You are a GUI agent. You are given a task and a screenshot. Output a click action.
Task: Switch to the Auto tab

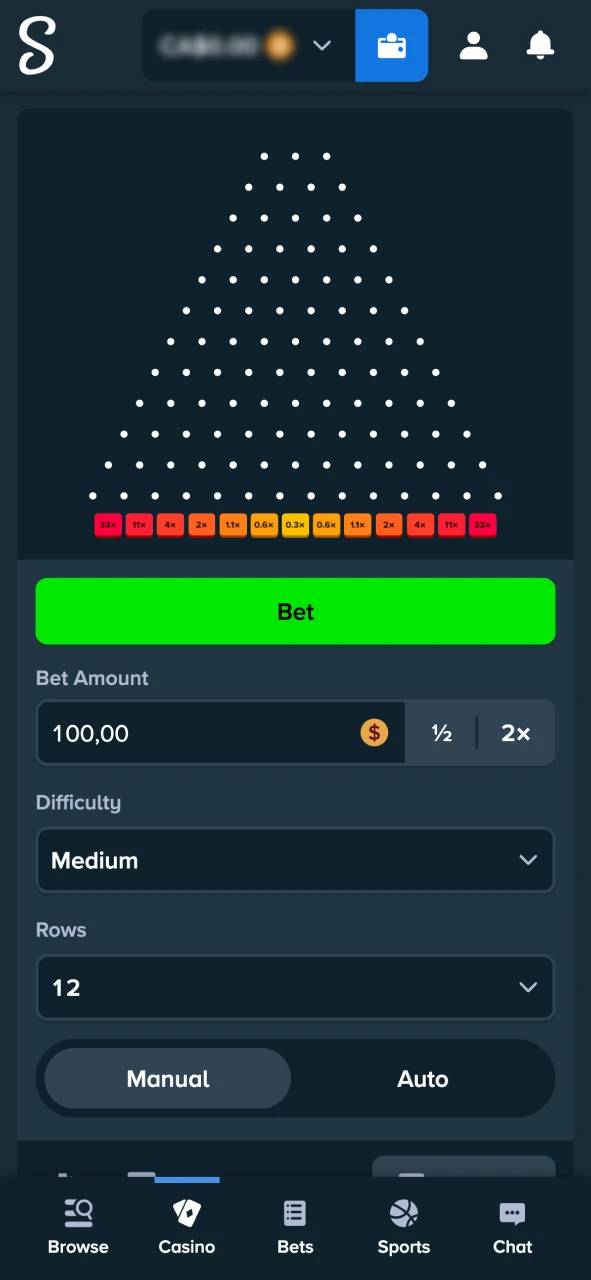pyautogui.click(x=422, y=1079)
